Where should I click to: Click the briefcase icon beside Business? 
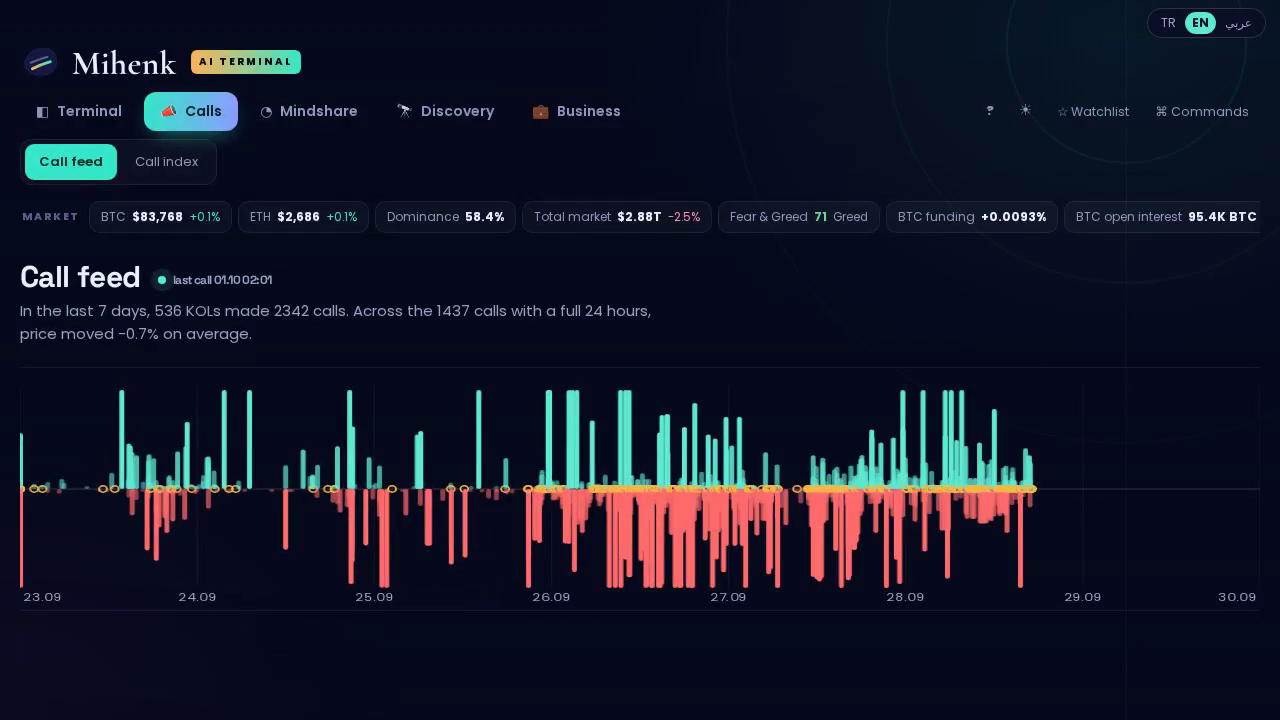[540, 111]
